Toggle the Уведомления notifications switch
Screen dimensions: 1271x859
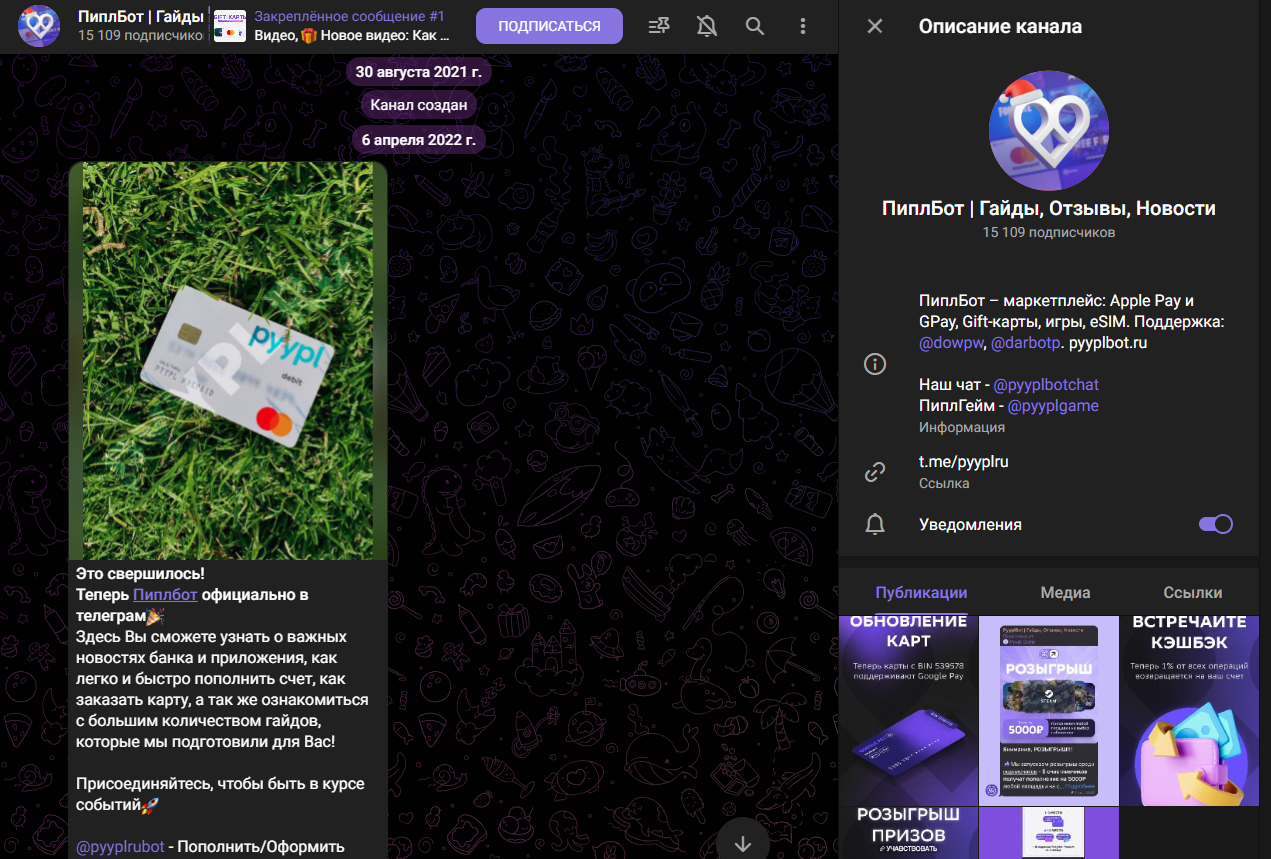(1216, 524)
